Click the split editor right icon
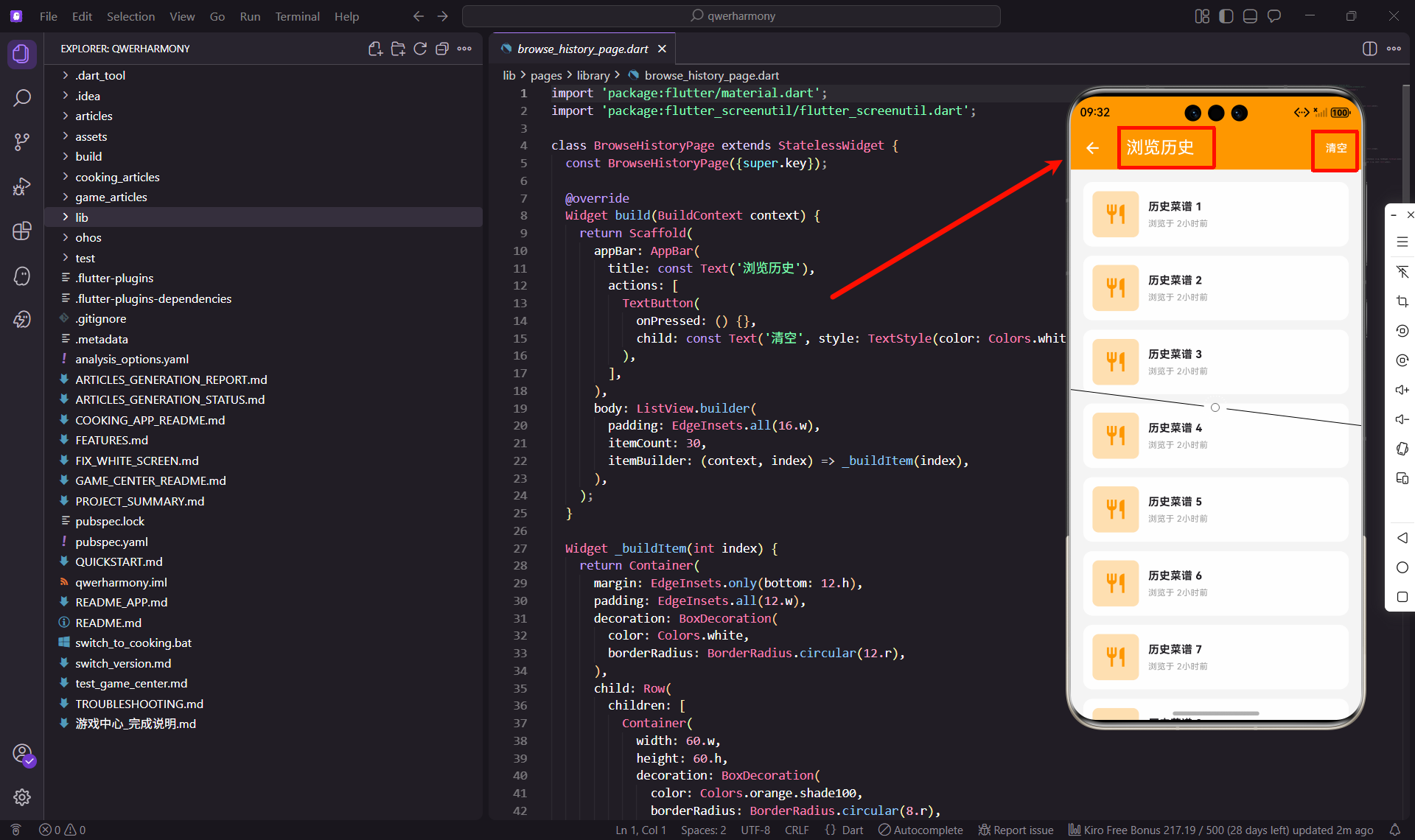Image resolution: width=1415 pixels, height=840 pixels. click(x=1369, y=49)
